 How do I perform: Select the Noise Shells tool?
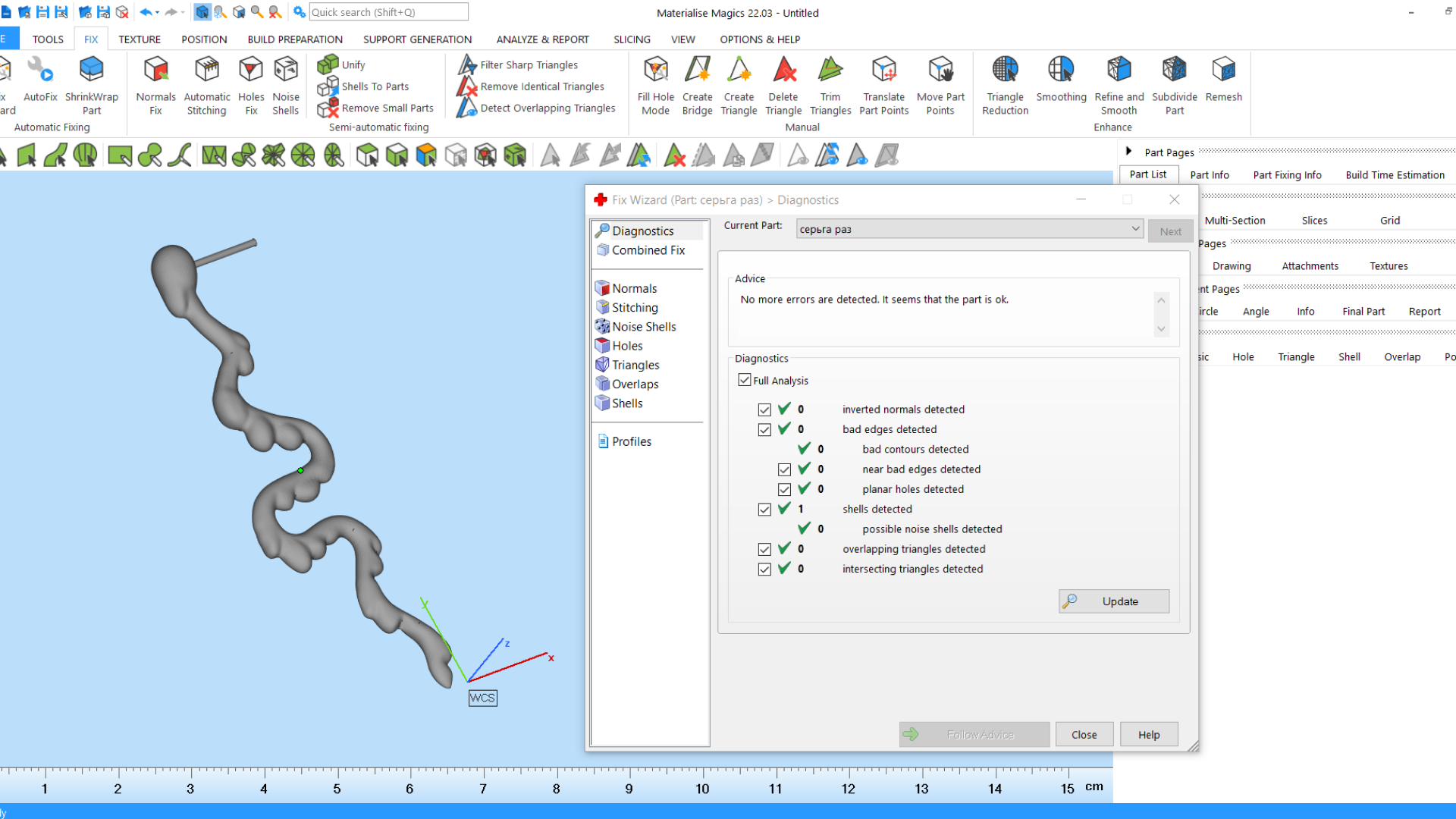click(x=286, y=85)
